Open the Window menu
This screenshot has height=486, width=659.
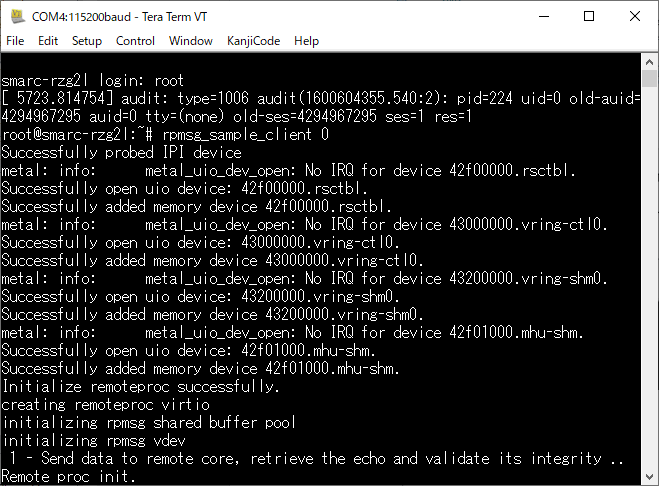click(190, 41)
